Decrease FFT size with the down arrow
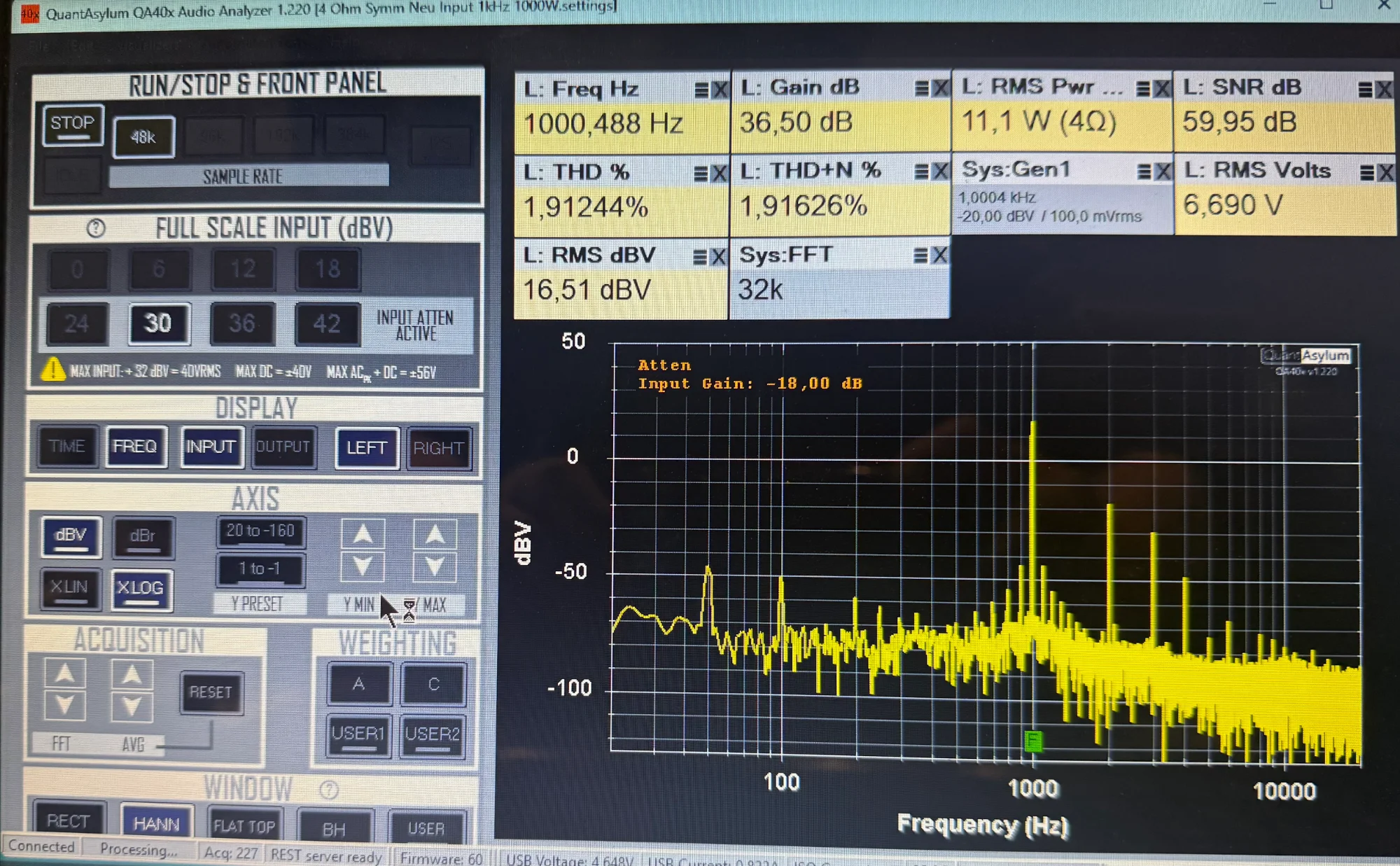 [65, 705]
